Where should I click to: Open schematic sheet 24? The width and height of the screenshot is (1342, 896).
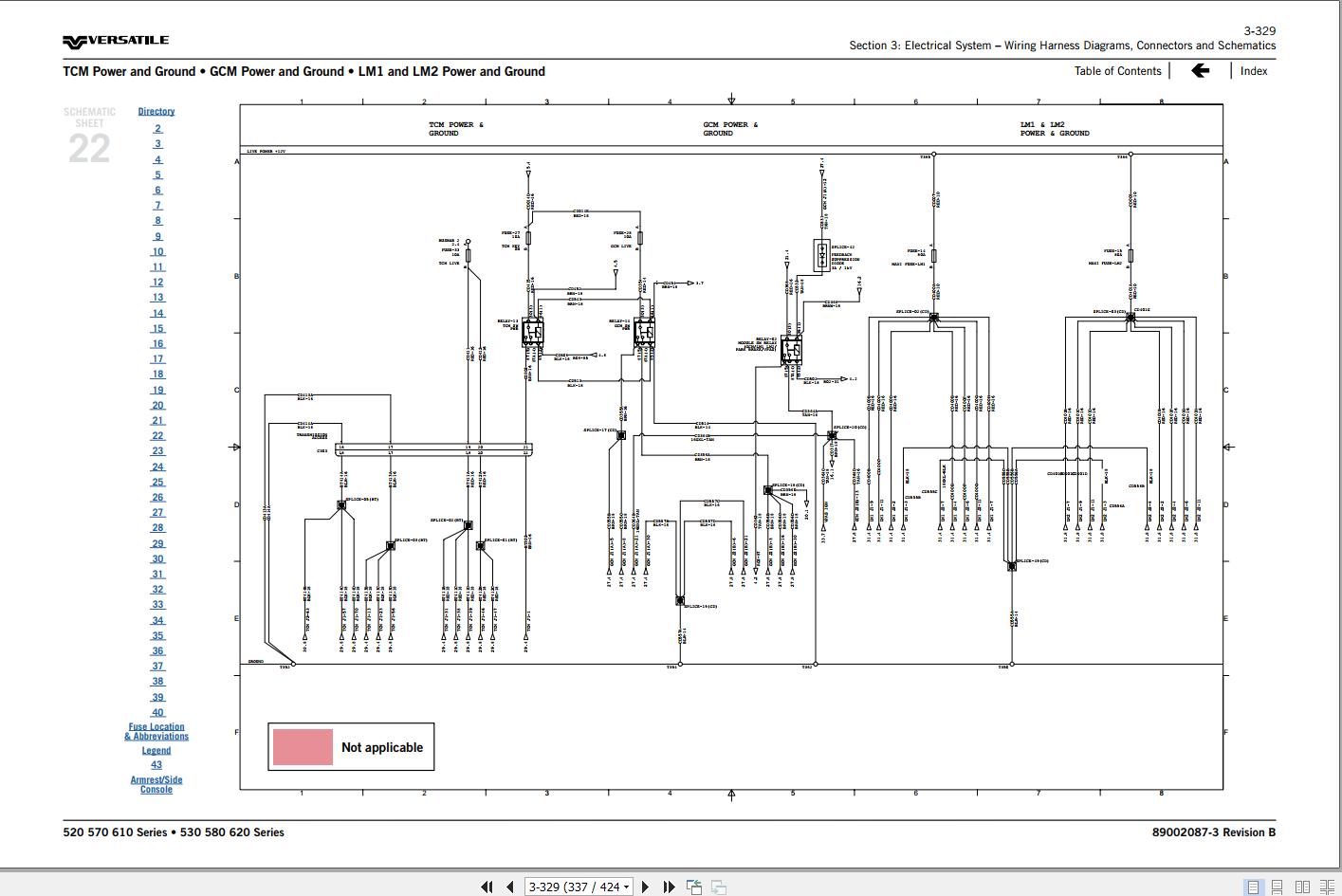[x=157, y=466]
